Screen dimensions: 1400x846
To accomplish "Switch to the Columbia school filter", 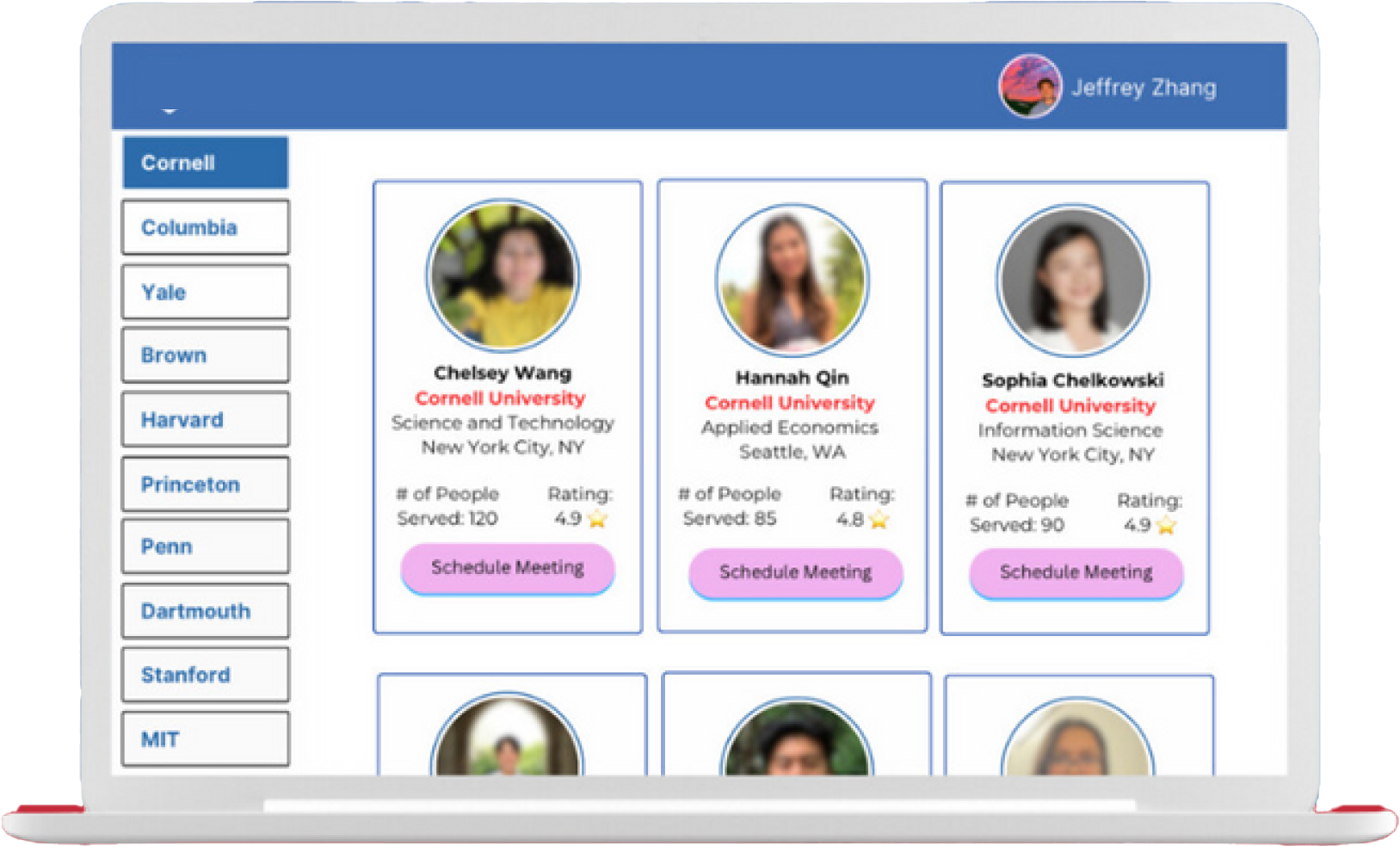I will click(205, 227).
